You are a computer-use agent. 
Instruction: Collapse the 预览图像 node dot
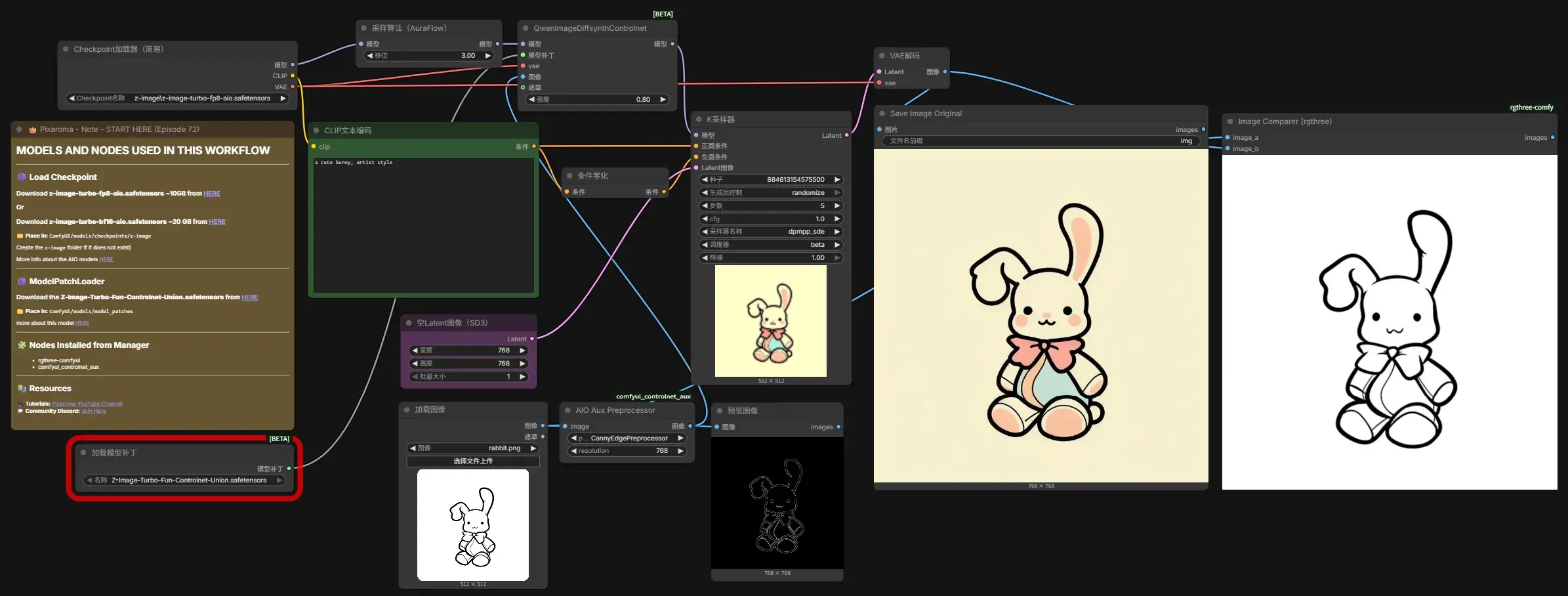(720, 411)
